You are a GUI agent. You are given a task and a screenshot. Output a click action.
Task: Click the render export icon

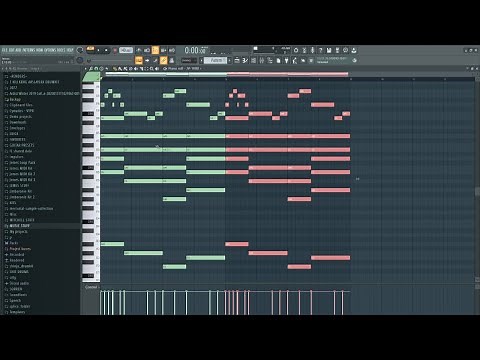pyautogui.click(x=337, y=50)
